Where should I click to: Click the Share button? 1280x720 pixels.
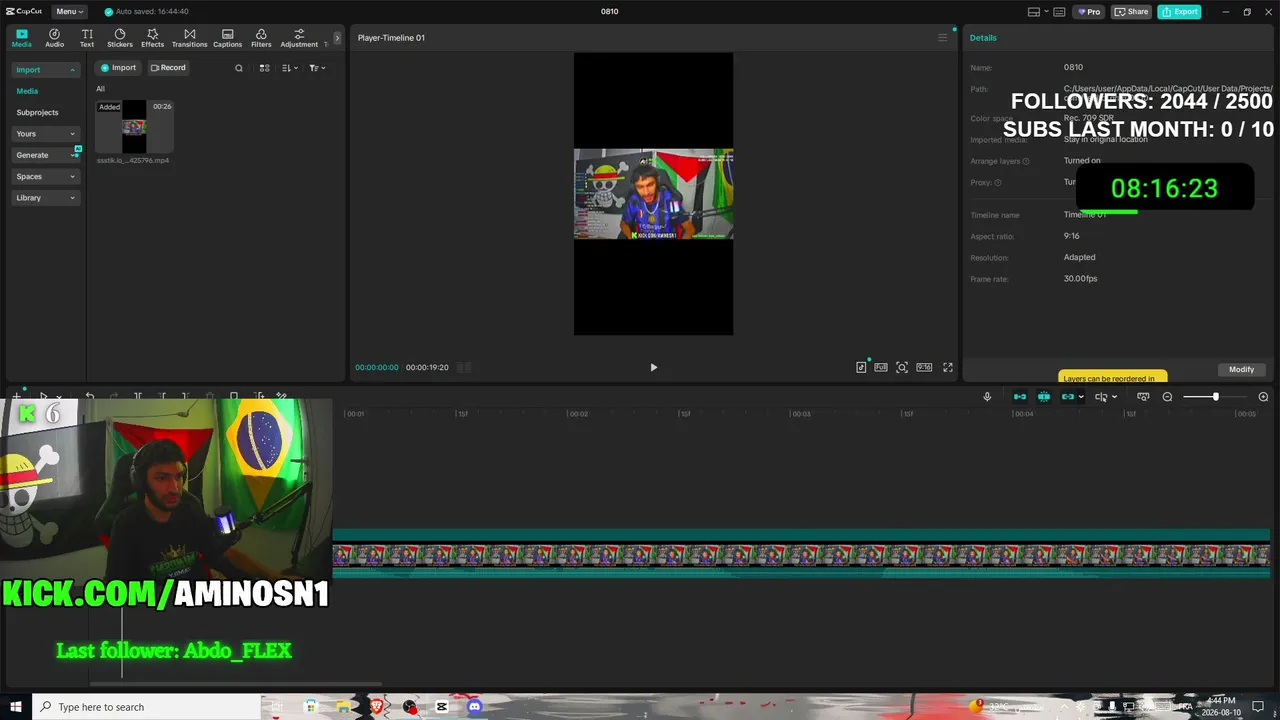pos(1132,12)
